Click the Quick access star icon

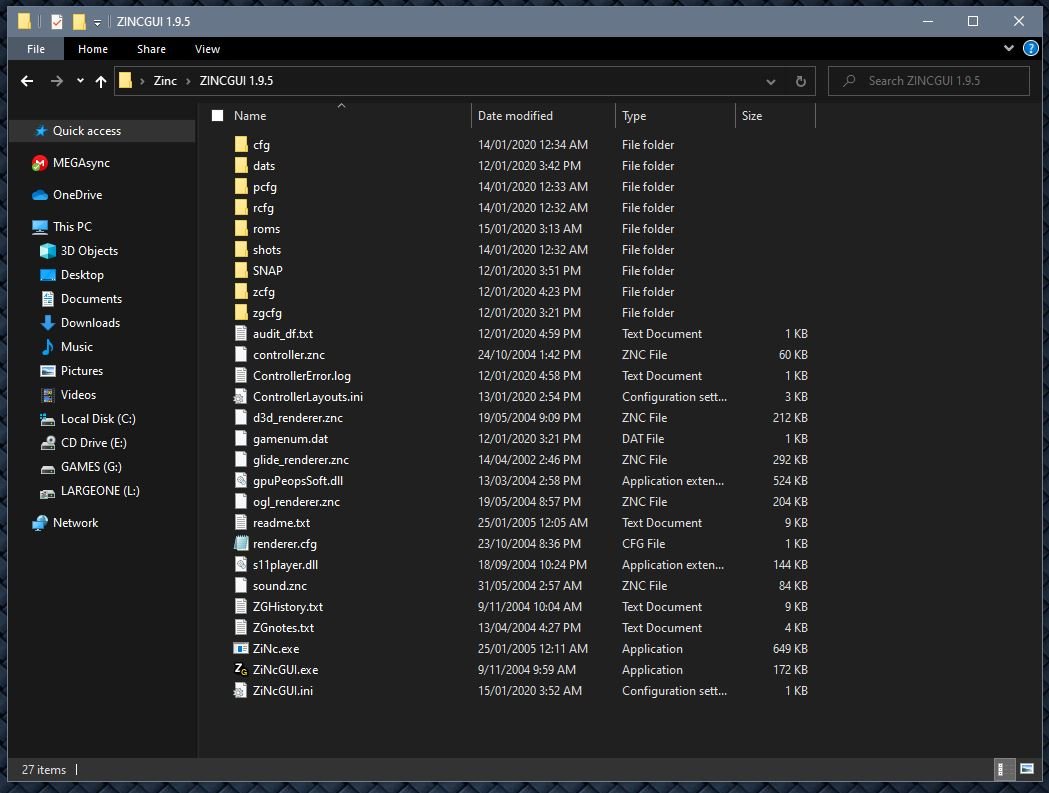click(x=41, y=130)
